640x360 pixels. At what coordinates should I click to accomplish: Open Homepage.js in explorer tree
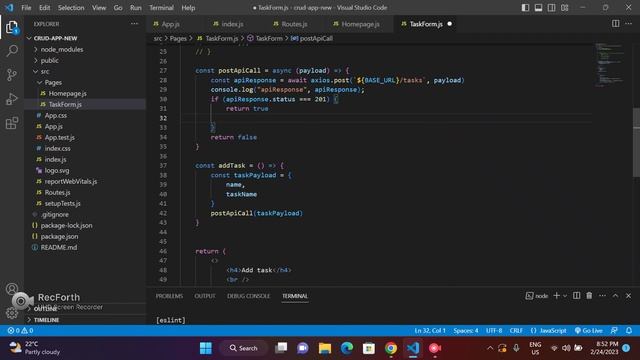click(x=85, y=93)
